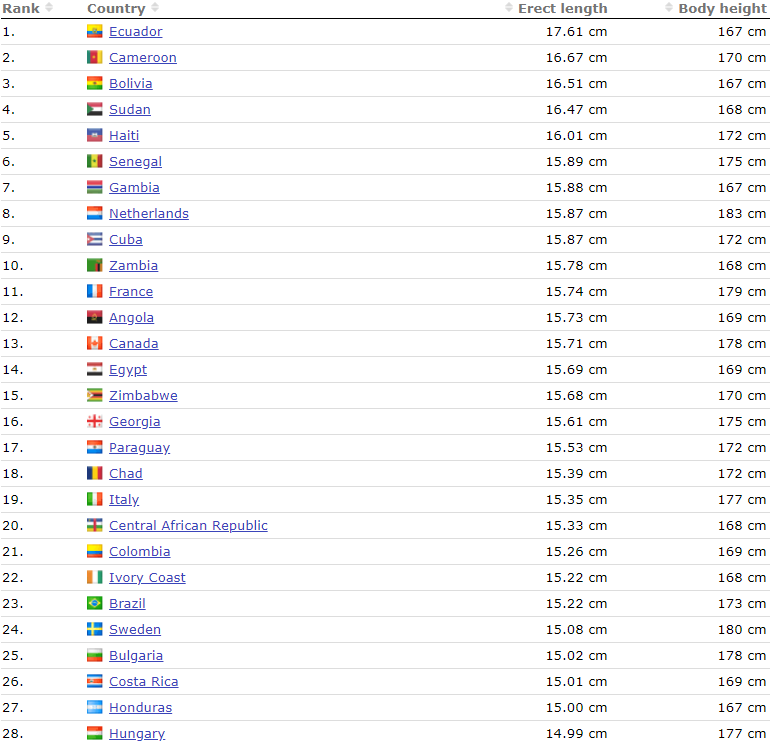Viewport: 770px width, 744px height.
Task: Click the Italy flag icon
Action: pyautogui.click(x=95, y=500)
